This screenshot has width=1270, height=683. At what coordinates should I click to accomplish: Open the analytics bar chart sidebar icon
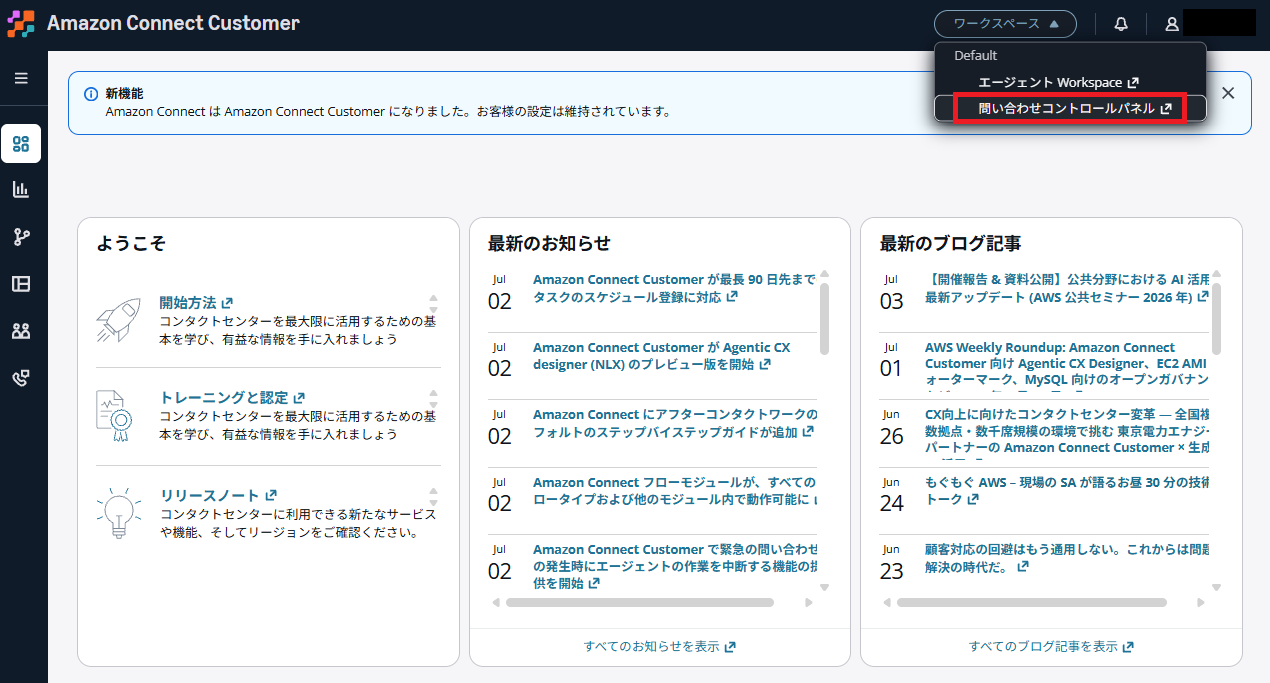(x=21, y=189)
